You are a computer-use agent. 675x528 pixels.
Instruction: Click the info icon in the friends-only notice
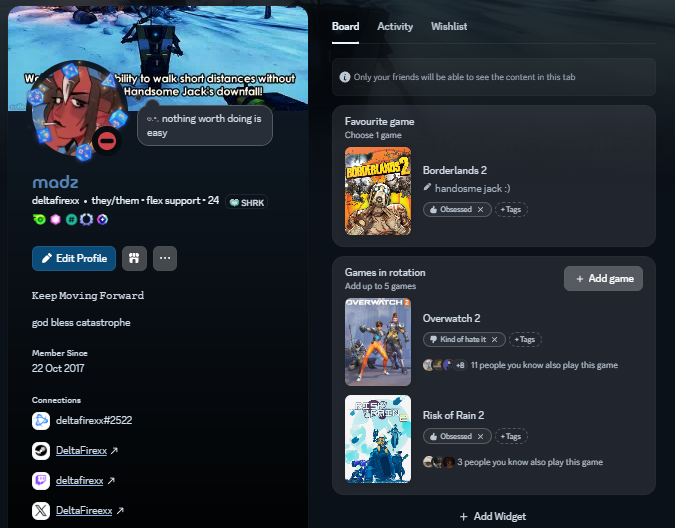(x=344, y=77)
